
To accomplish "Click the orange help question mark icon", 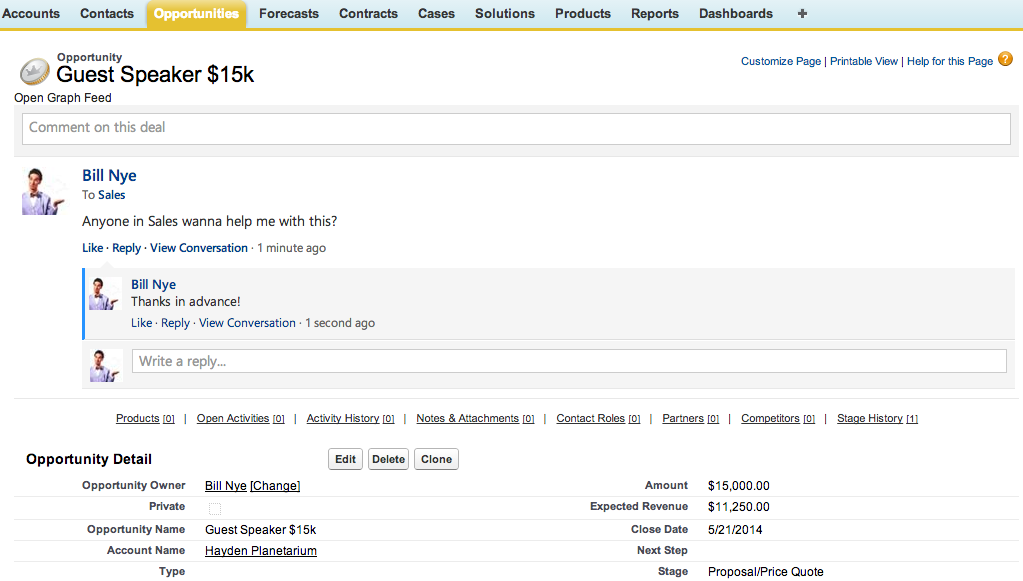I will 1006,59.
